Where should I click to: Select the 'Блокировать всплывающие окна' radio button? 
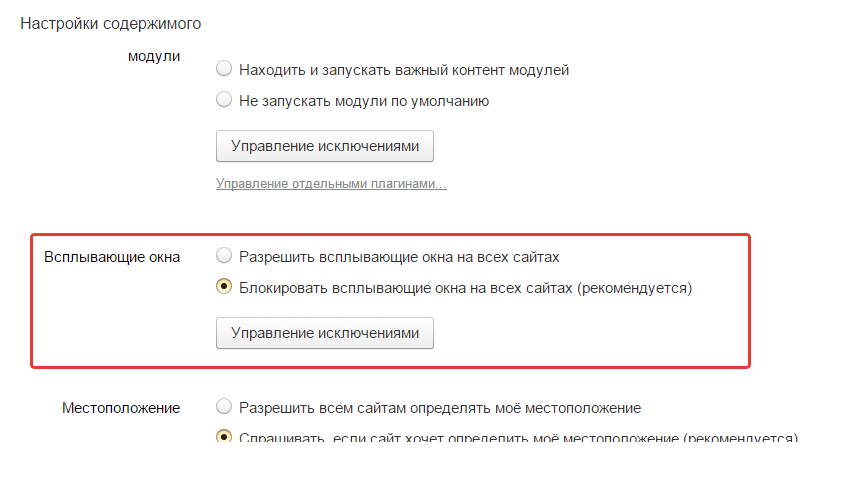(224, 286)
